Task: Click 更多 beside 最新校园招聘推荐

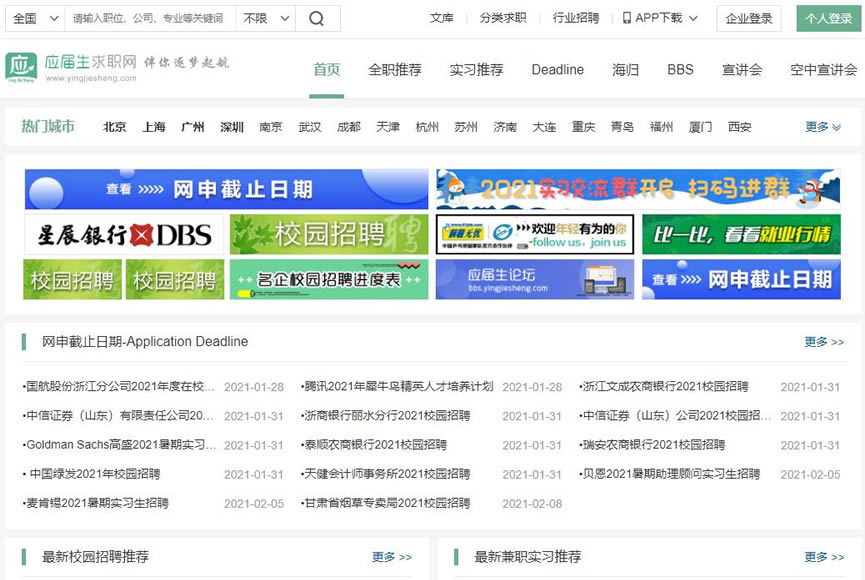Action: [x=392, y=557]
